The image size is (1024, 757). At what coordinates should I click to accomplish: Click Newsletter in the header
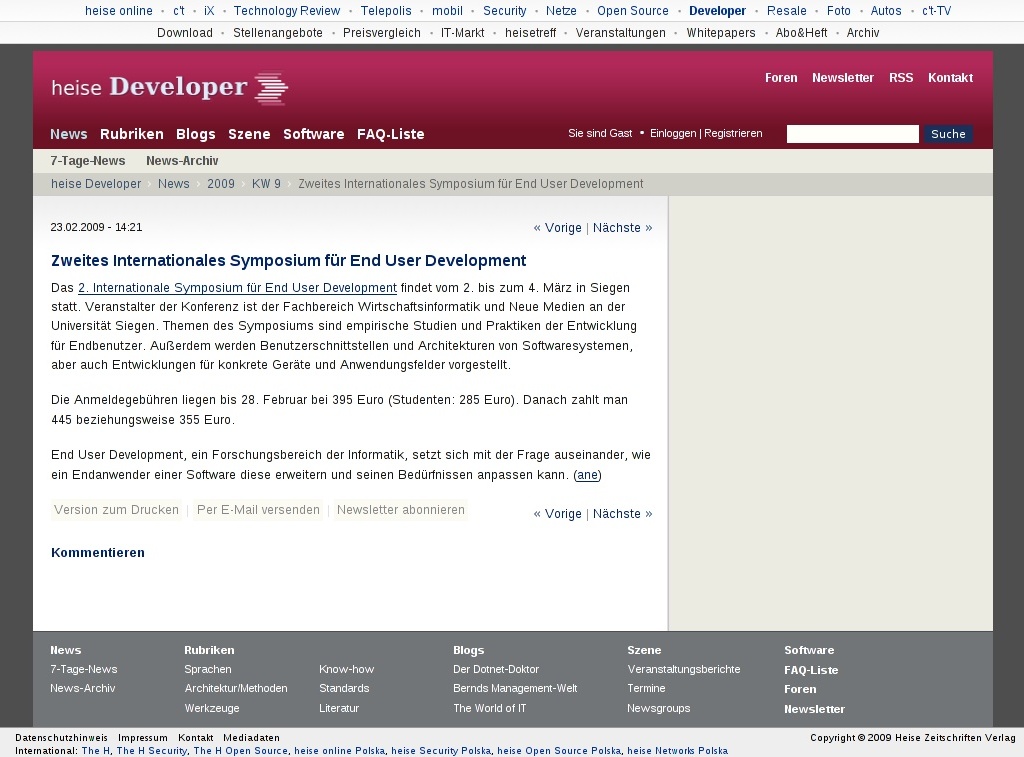point(842,78)
